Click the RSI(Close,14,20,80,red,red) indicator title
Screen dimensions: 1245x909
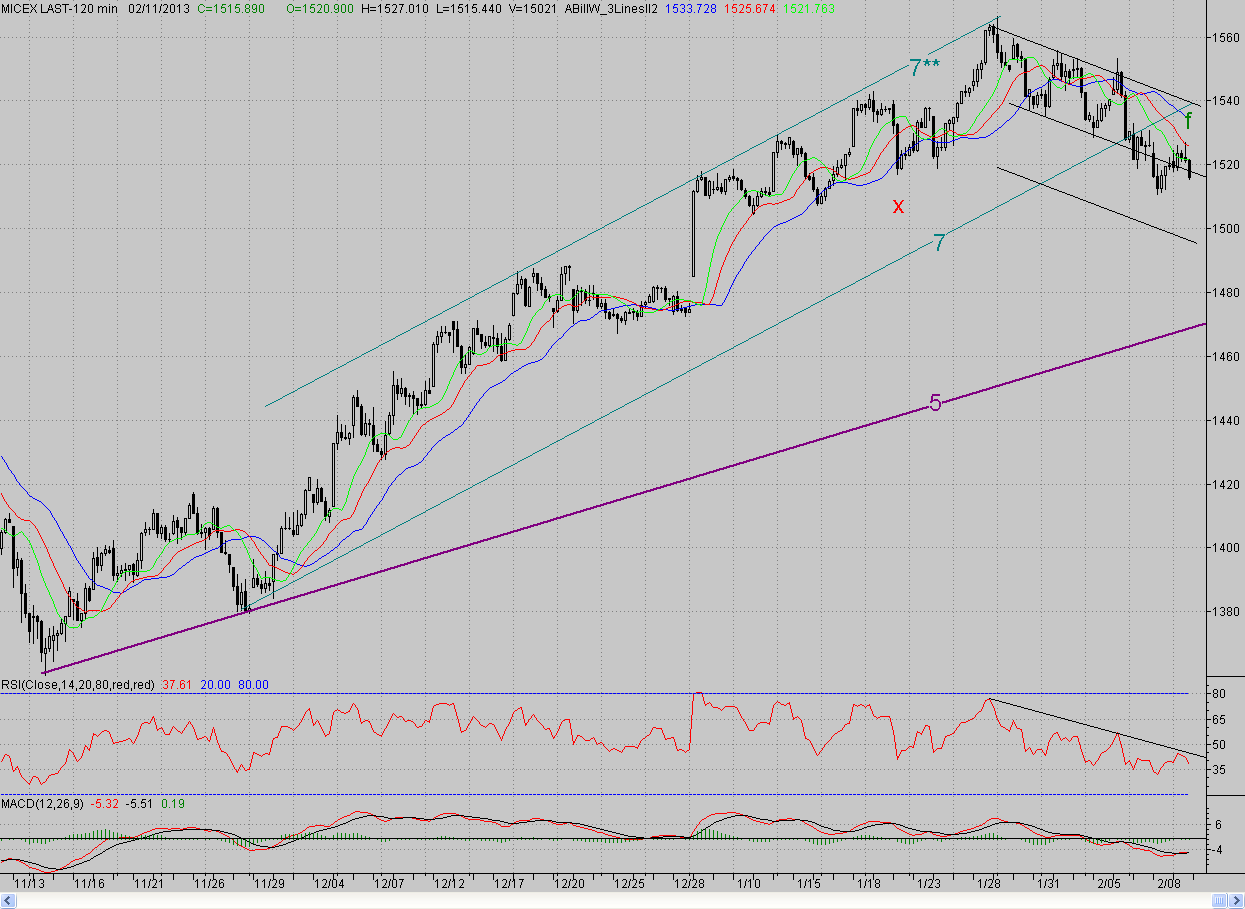[78, 684]
